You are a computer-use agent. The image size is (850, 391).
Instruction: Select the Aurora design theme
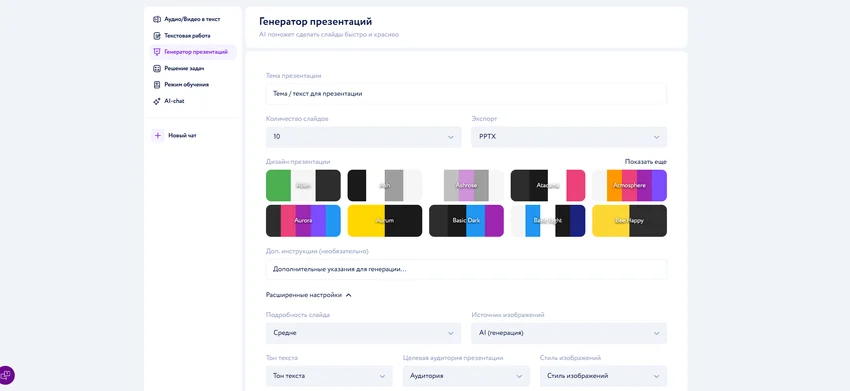coord(303,221)
